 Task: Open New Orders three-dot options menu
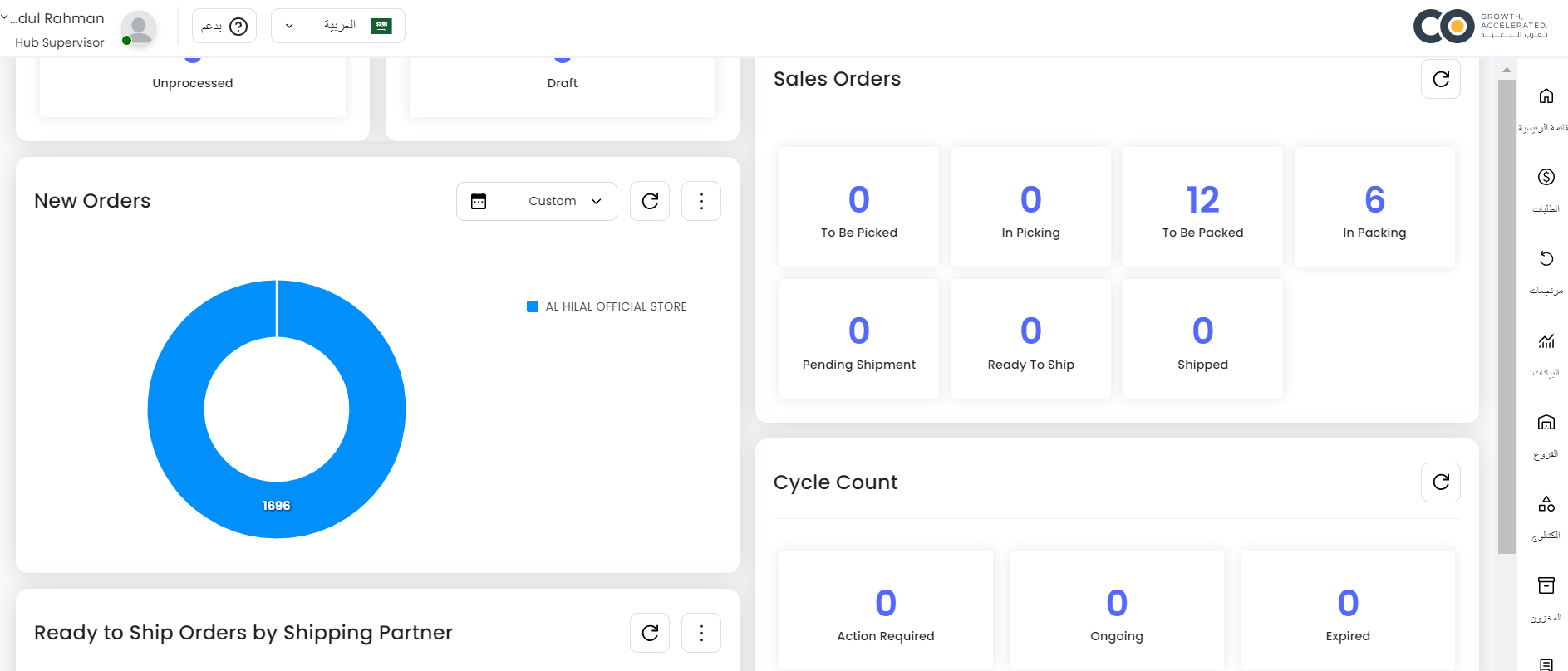(x=701, y=201)
